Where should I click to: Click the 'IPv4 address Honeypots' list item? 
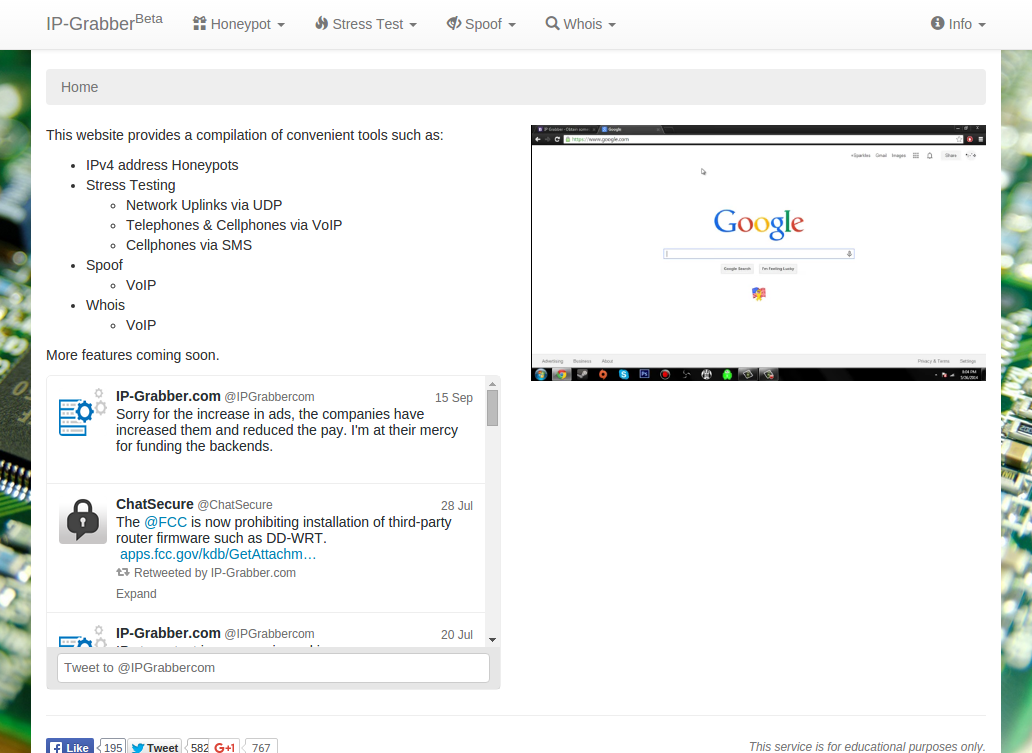pyautogui.click(x=162, y=165)
